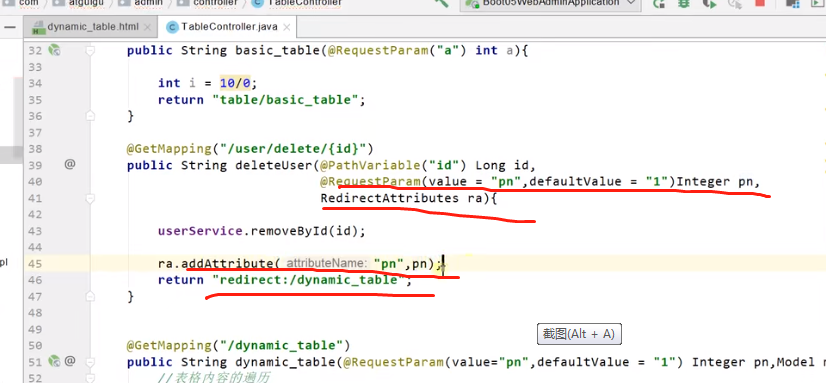Click the @ gutter icon on line 51

[x=70, y=361]
